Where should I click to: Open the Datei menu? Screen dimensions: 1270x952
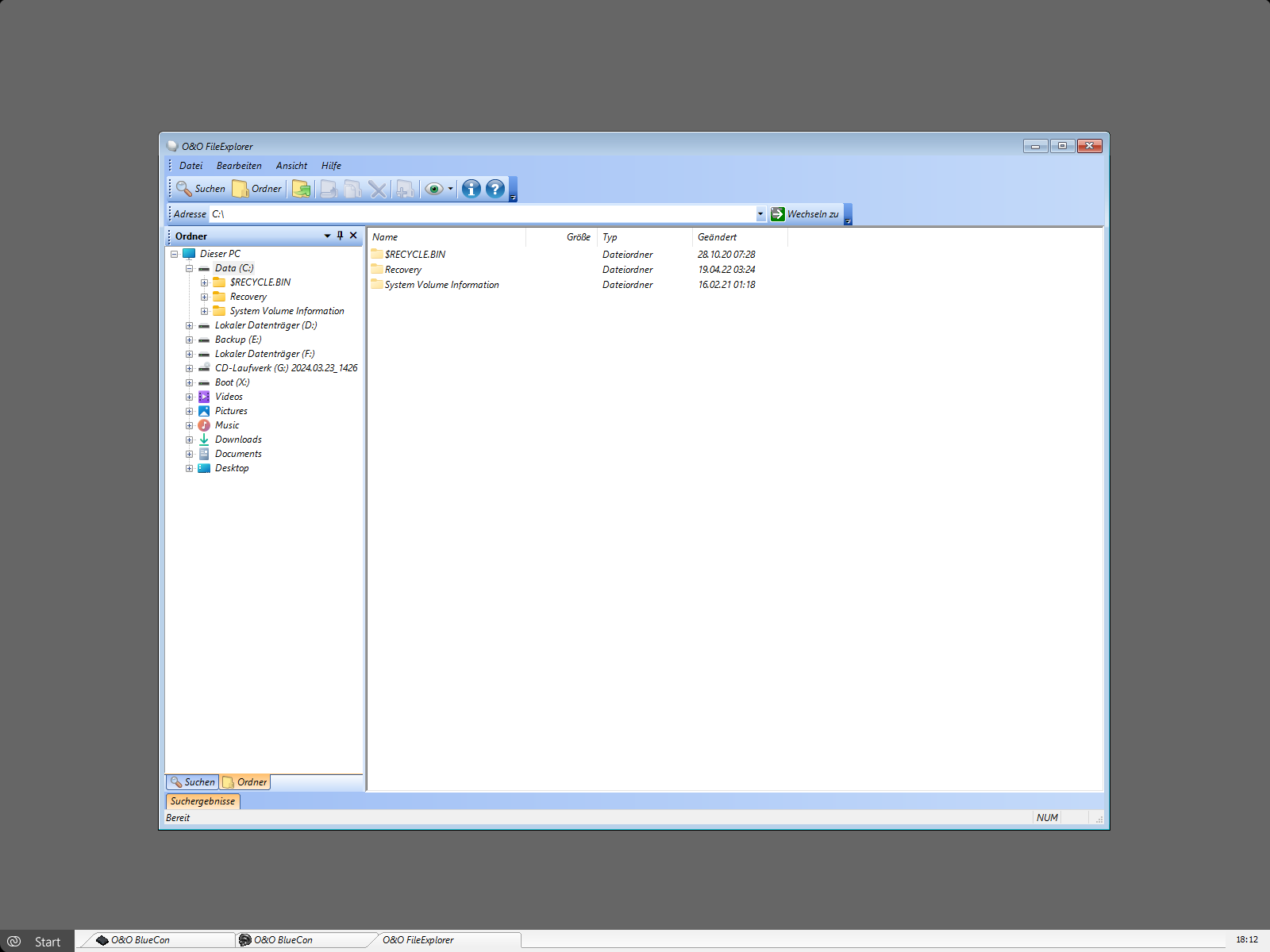[190, 166]
